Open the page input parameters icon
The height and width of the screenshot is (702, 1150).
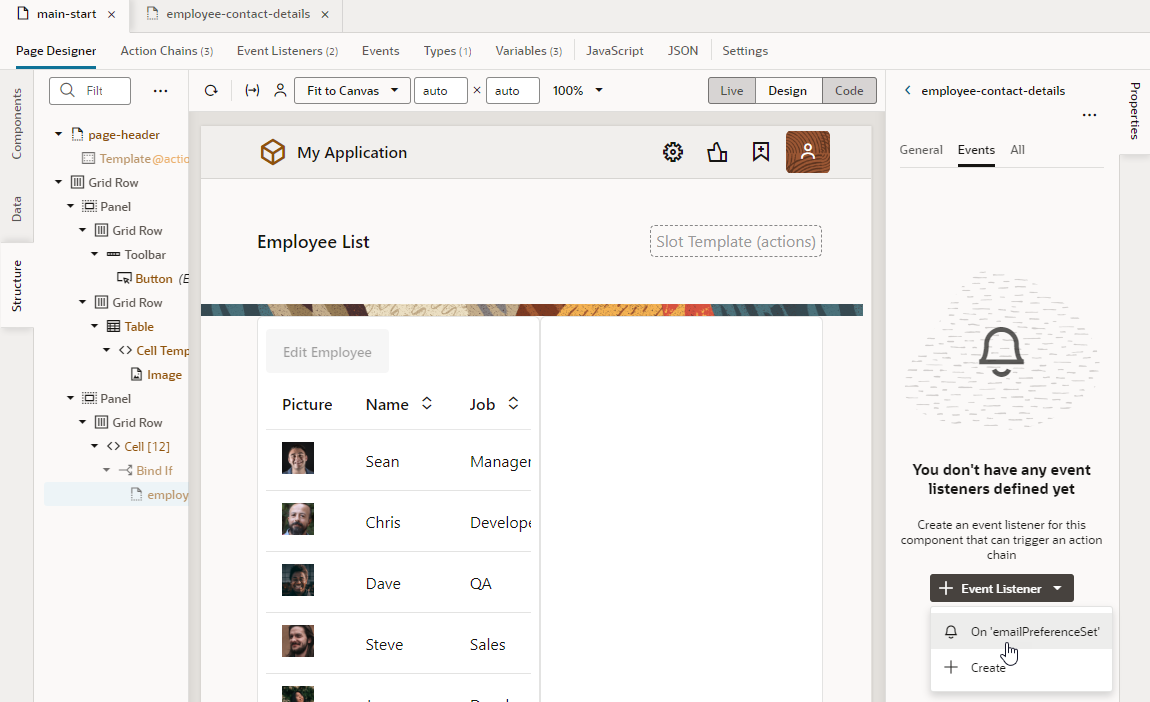(252, 91)
